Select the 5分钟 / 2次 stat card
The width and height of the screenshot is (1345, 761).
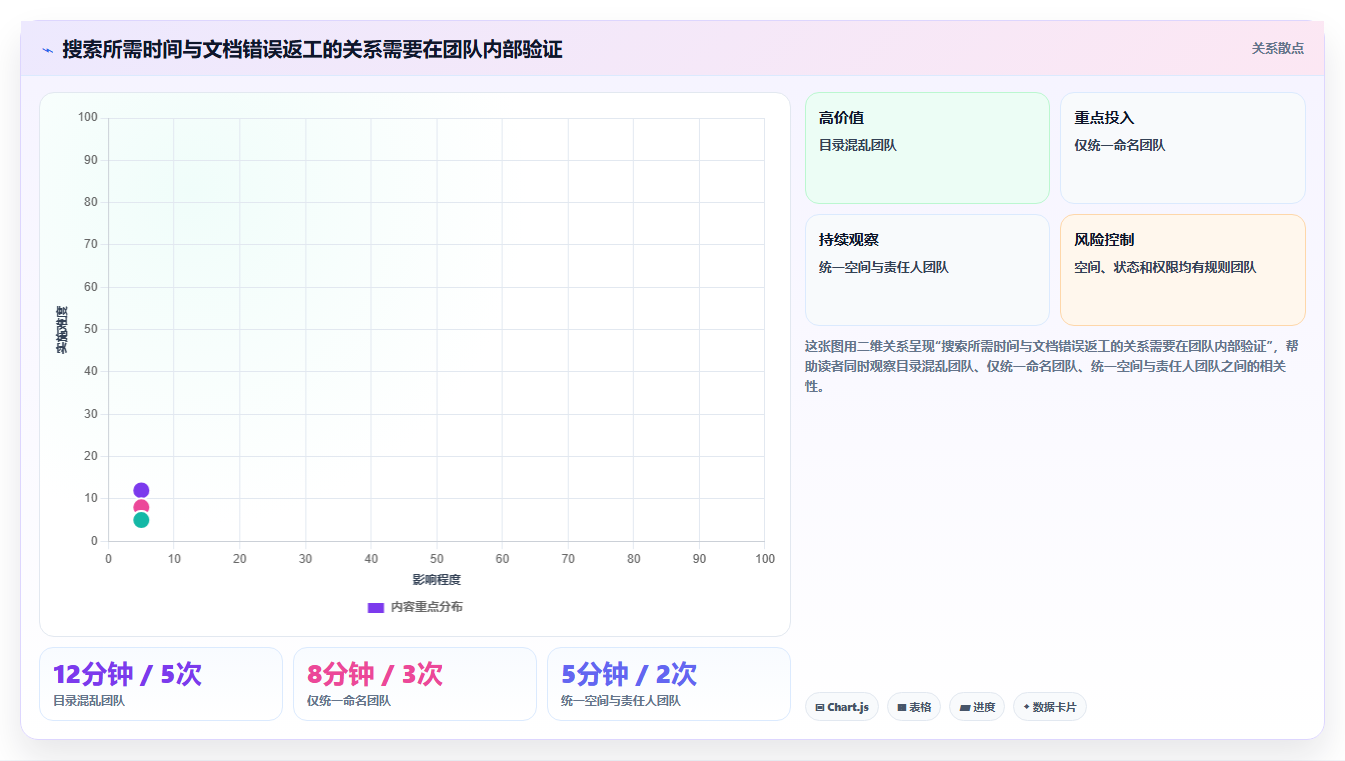[x=669, y=684]
